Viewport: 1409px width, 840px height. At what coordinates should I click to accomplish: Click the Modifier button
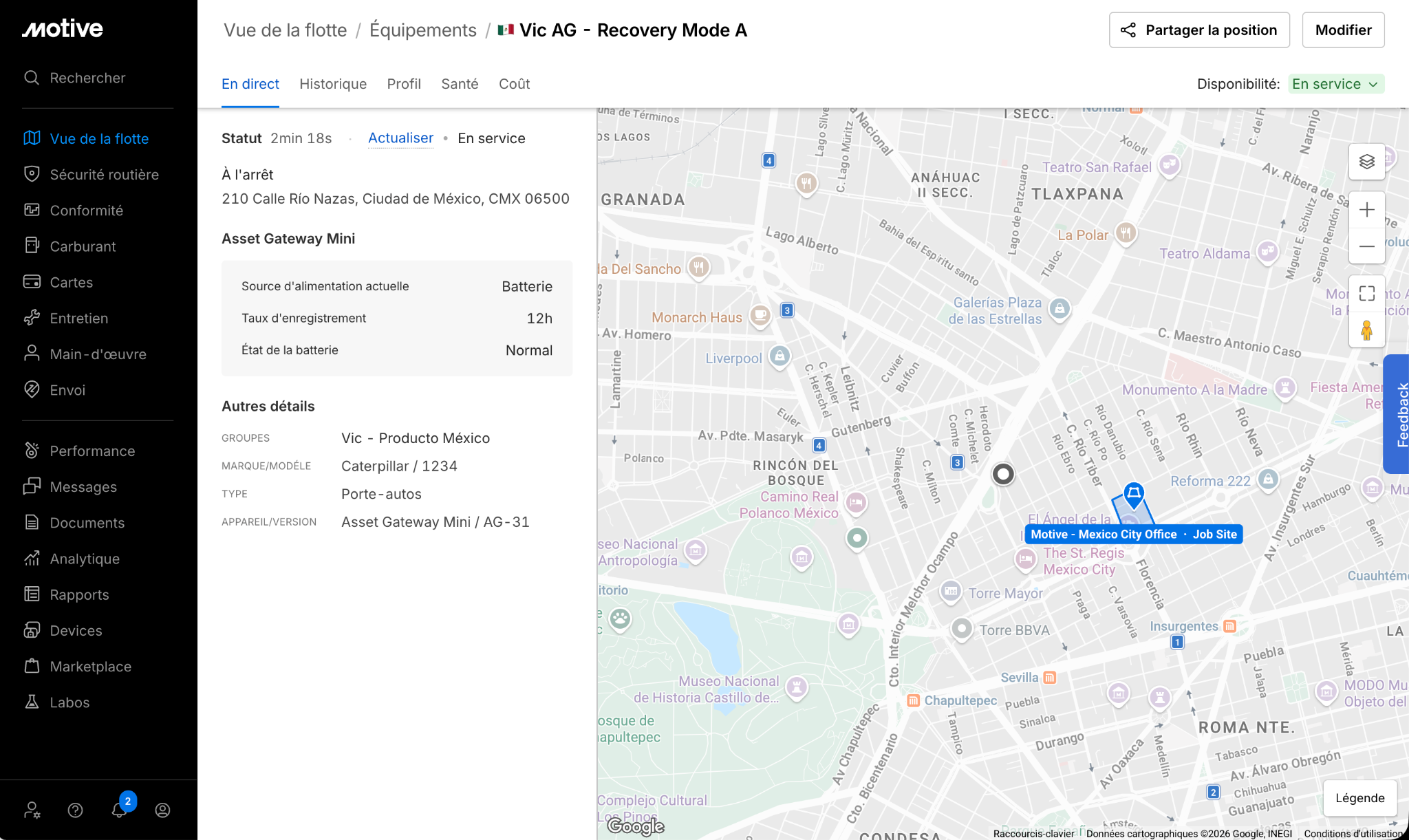tap(1343, 30)
